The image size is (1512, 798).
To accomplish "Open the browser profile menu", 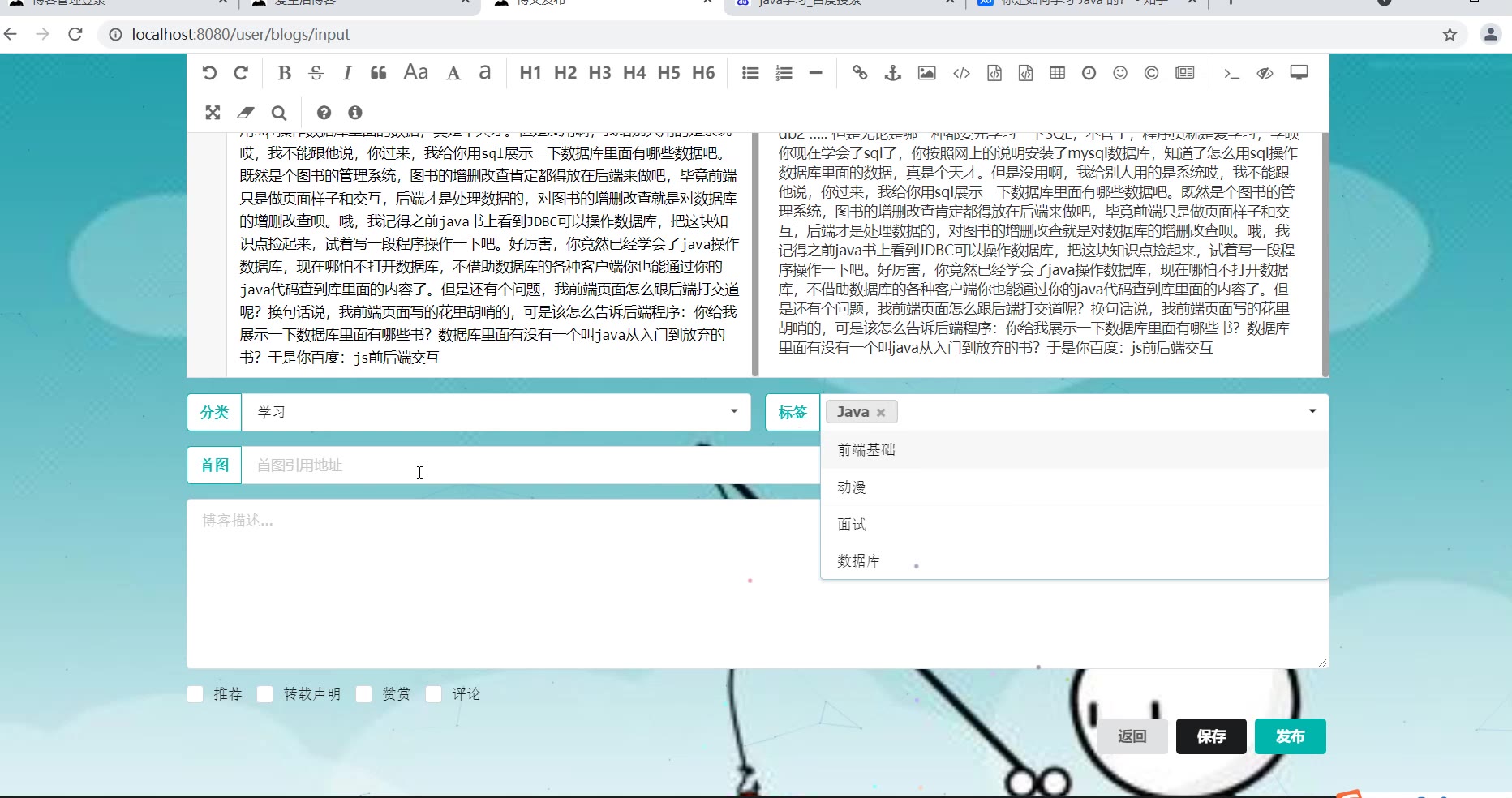I will 1490,34.
